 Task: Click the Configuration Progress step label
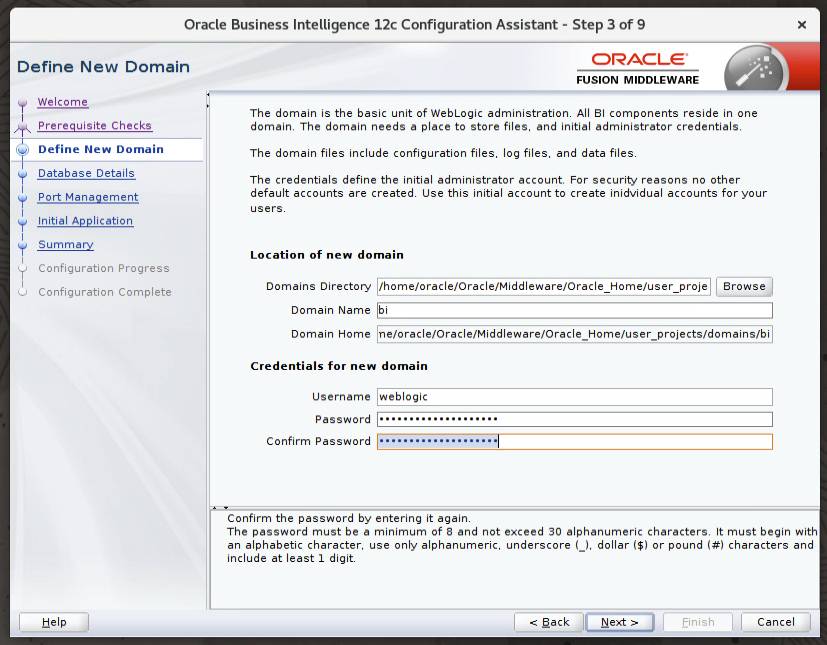[103, 268]
